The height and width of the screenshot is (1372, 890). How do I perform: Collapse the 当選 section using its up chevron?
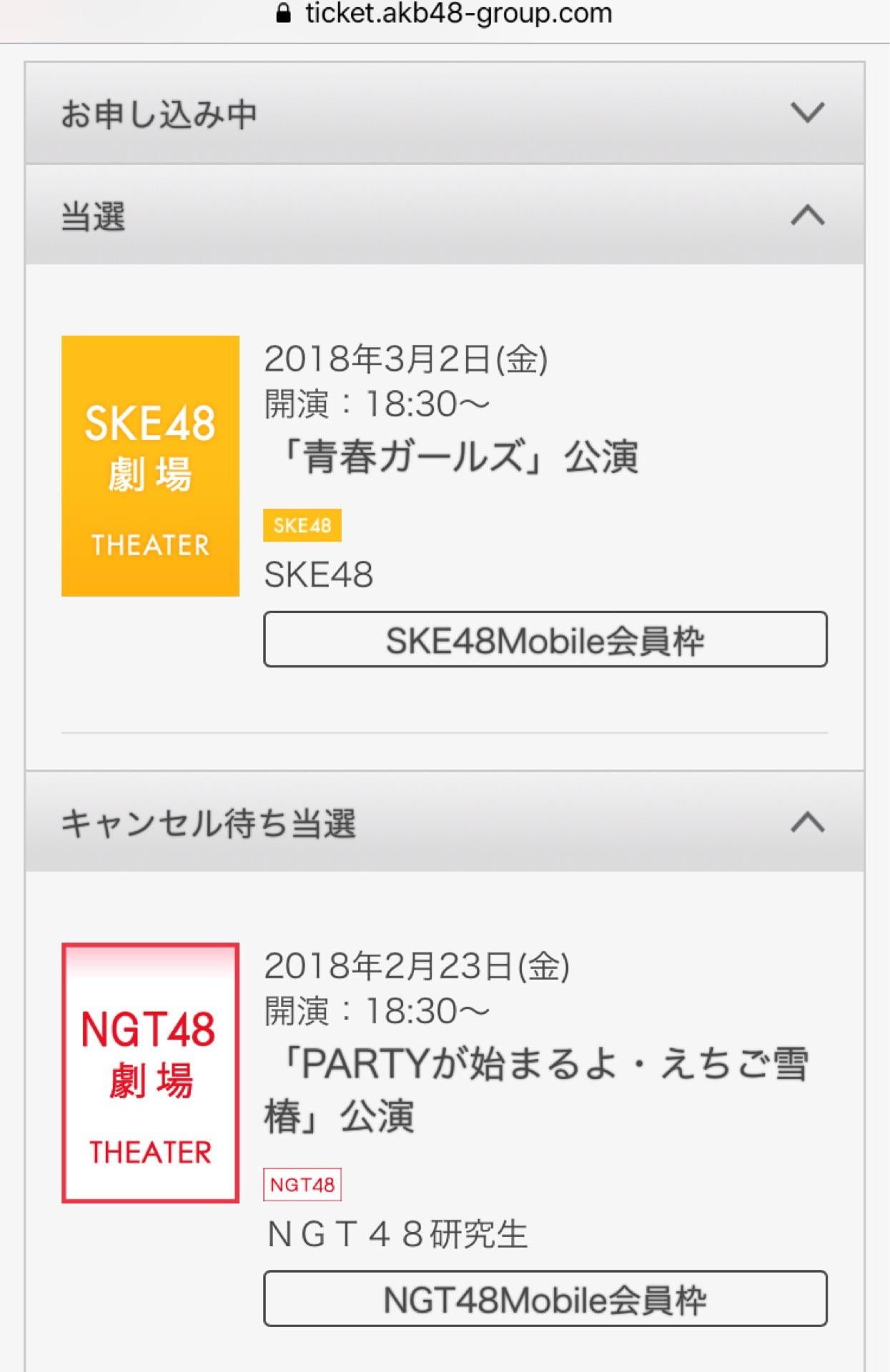click(807, 215)
